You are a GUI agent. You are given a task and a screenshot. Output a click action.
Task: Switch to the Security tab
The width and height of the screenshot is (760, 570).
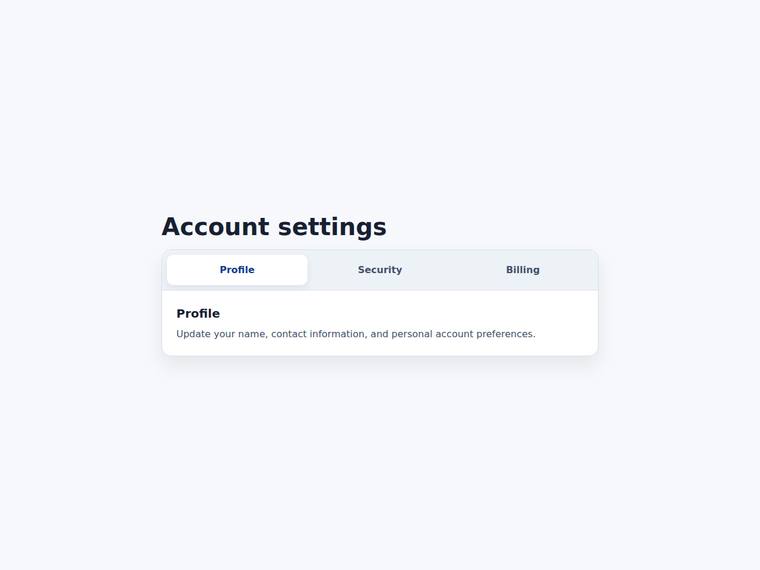tap(380, 270)
